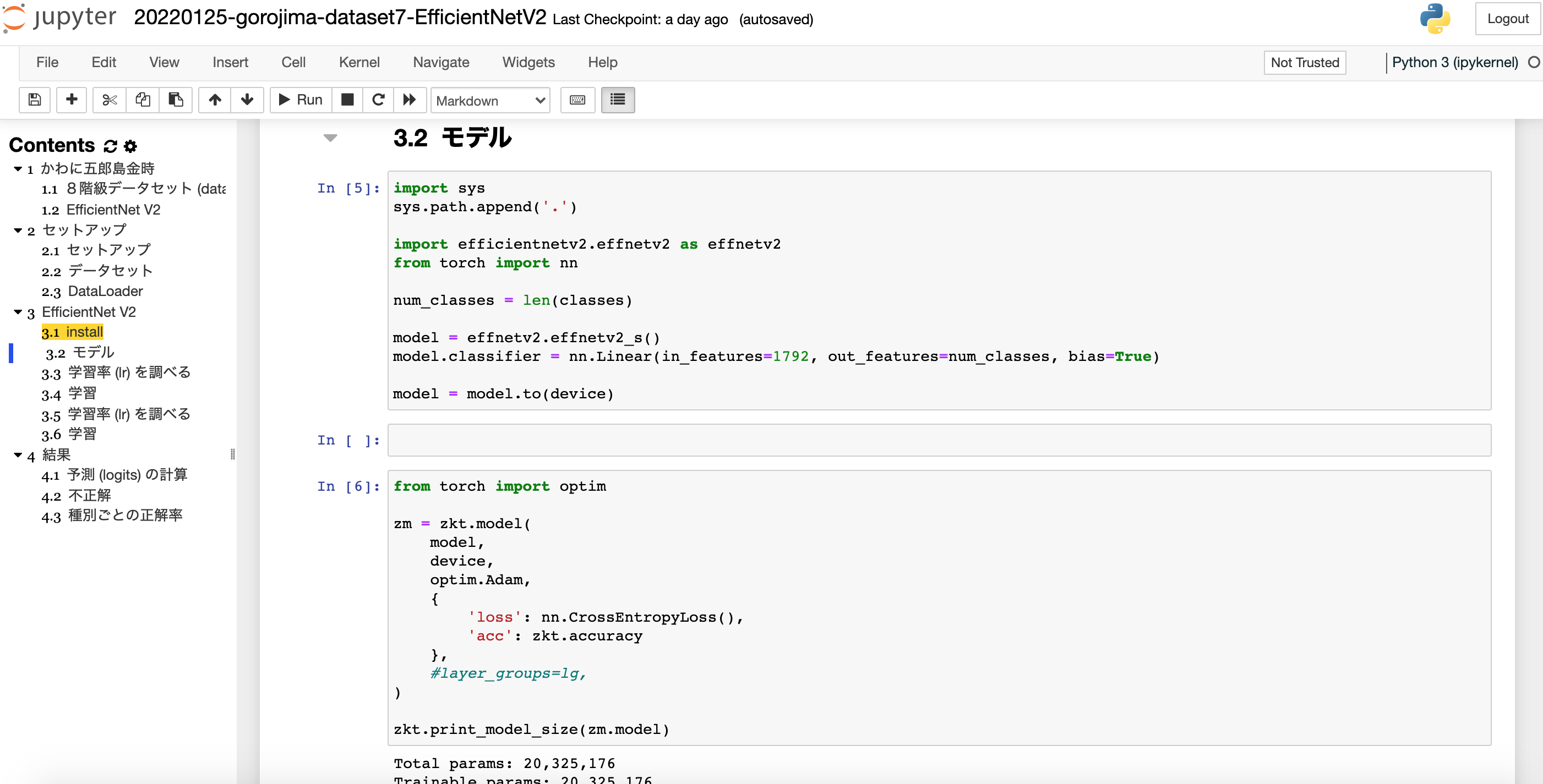Go to 4.1 予測 (logits) の計算
The height and width of the screenshot is (784, 1543).
115,475
